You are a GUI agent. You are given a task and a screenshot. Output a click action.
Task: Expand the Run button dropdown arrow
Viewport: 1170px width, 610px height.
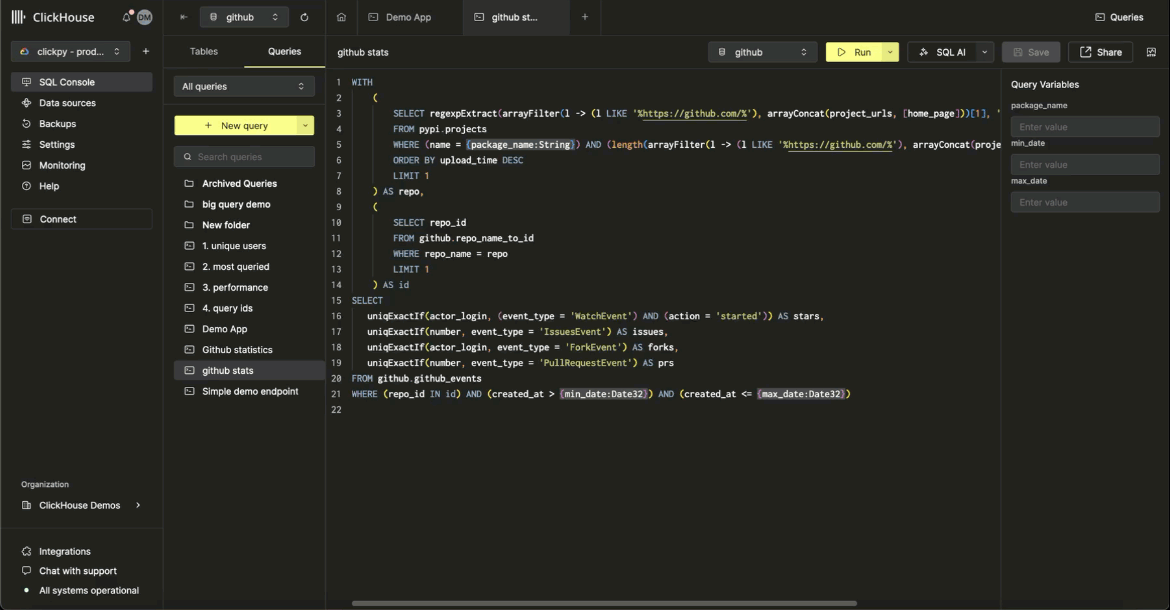coord(890,52)
